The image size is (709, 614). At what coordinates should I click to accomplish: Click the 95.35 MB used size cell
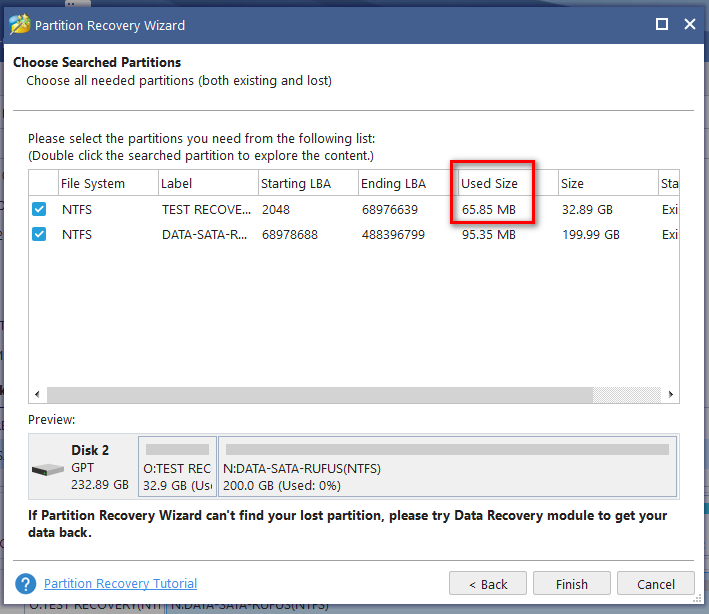489,234
